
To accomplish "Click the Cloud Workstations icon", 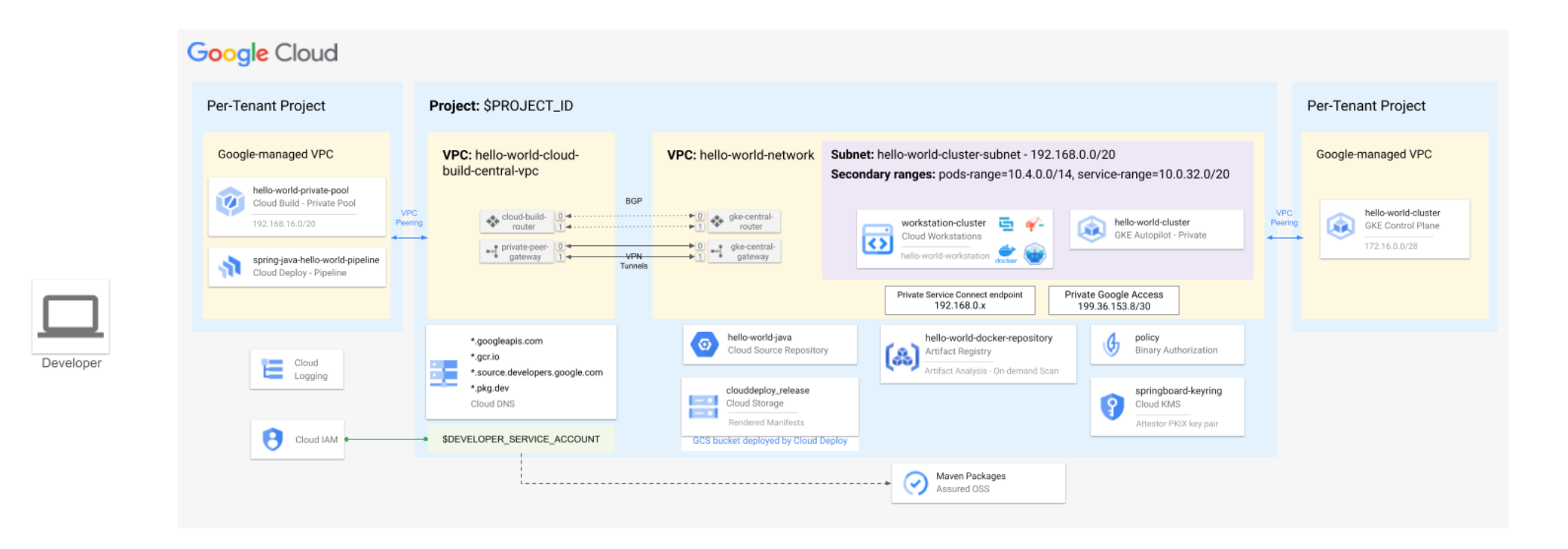I will tap(877, 239).
